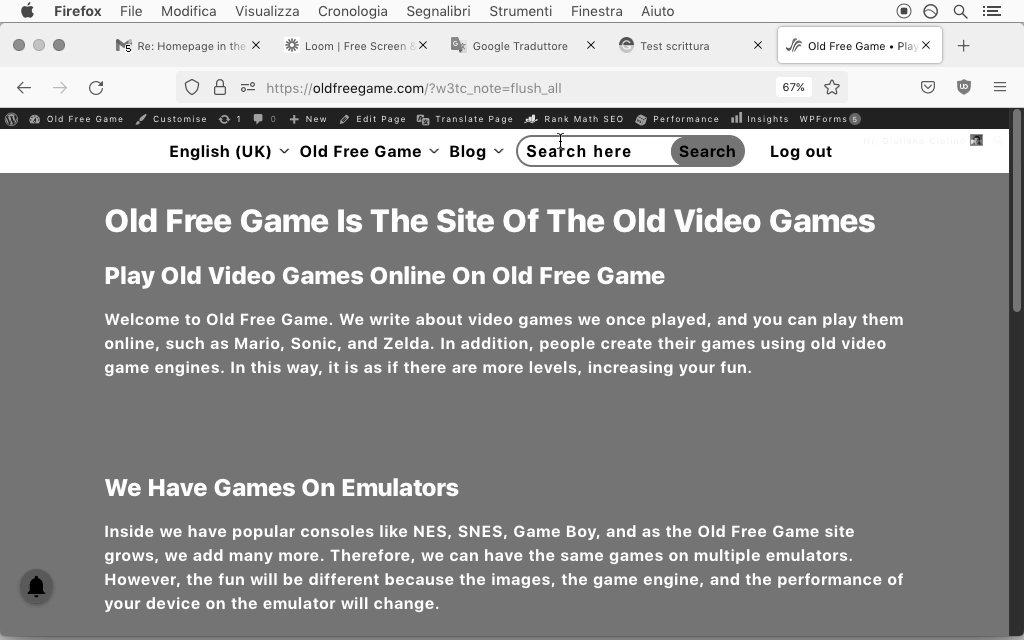The image size is (1024, 640).
Task: Open the Apple menu
Action: 27,11
